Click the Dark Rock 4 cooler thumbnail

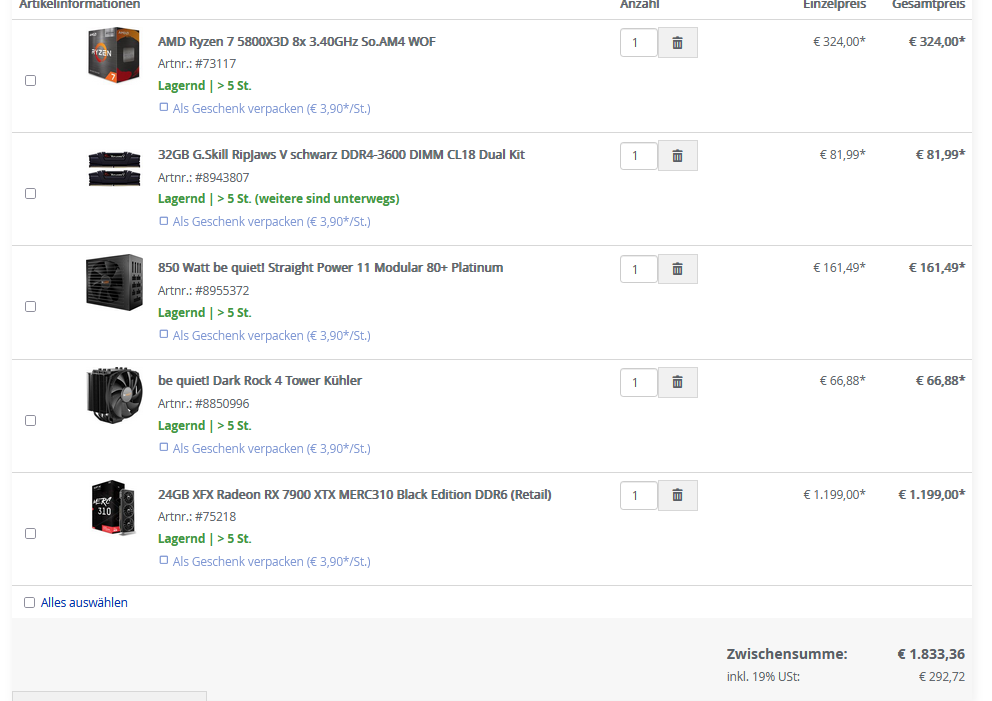pyautogui.click(x=115, y=395)
